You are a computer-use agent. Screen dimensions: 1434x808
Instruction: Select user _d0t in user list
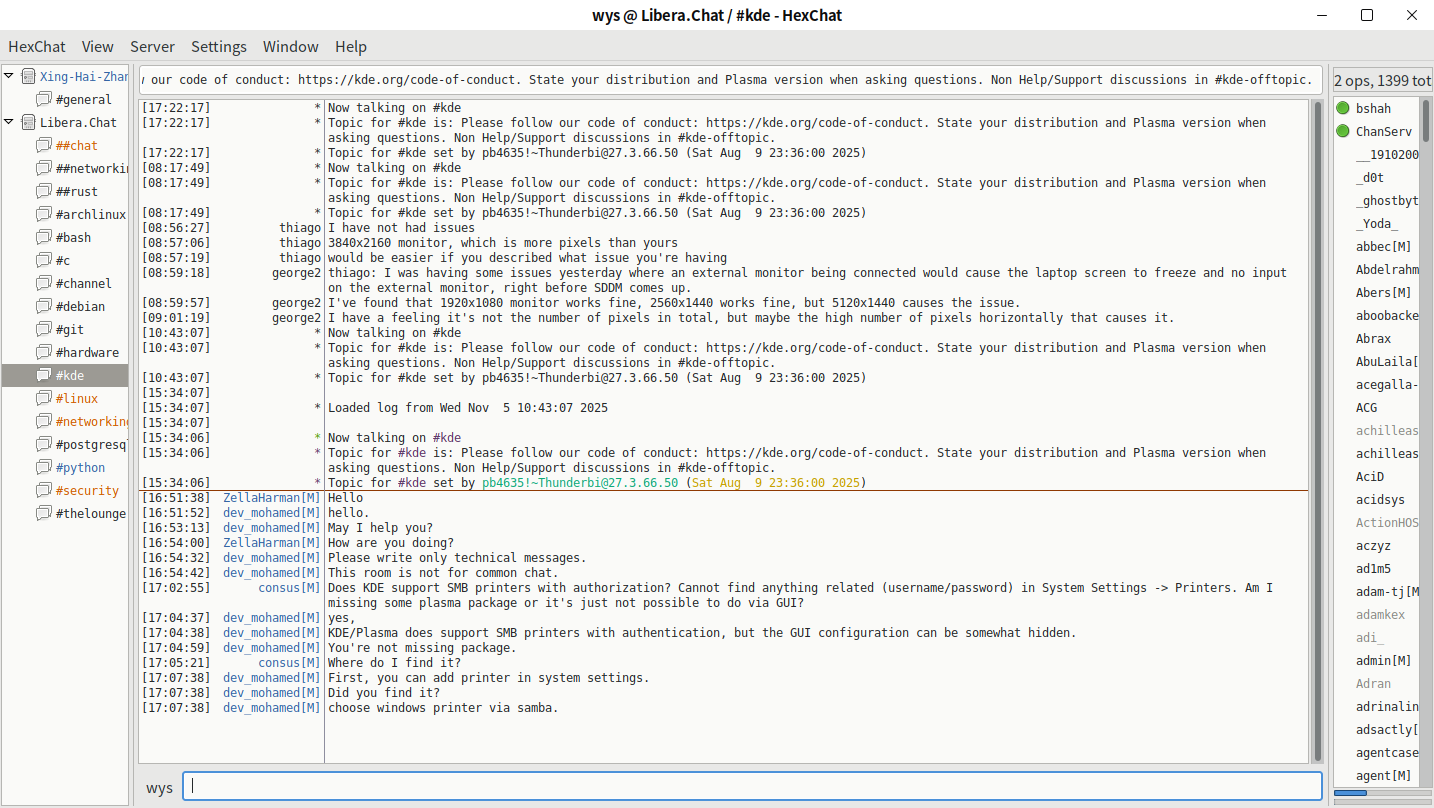coord(1370,177)
